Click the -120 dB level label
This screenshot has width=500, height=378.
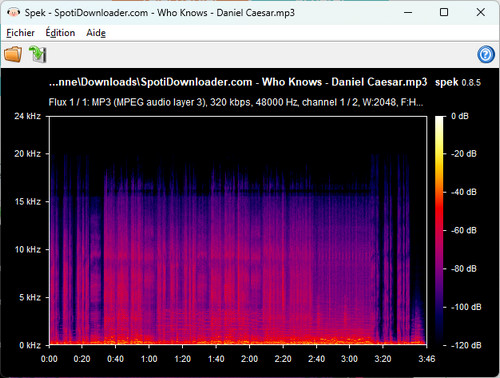click(466, 345)
